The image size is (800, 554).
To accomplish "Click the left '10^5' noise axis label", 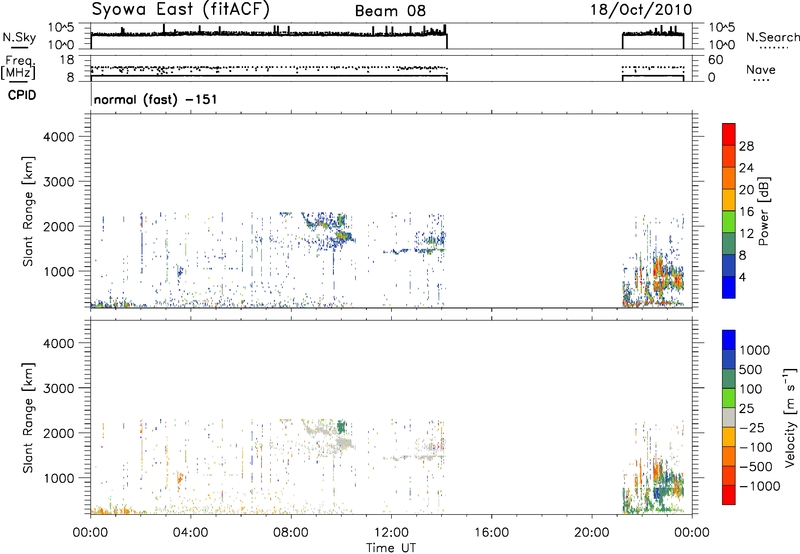I will tap(61, 27).
